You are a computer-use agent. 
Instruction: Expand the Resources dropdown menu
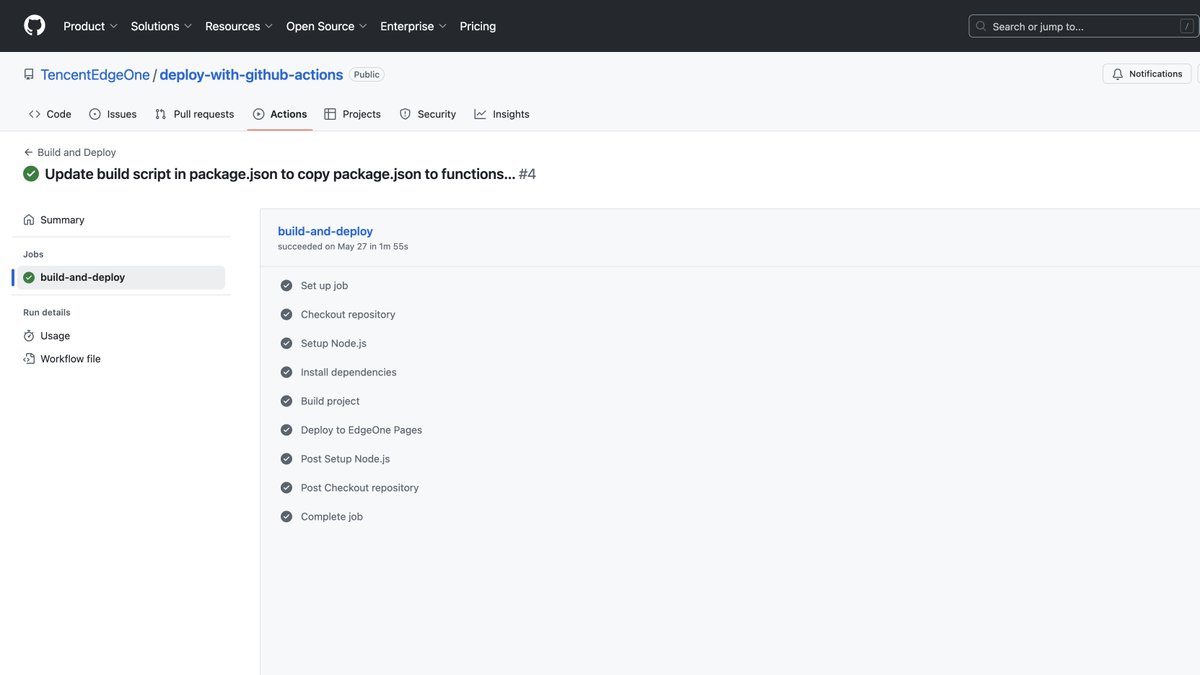coord(239,26)
